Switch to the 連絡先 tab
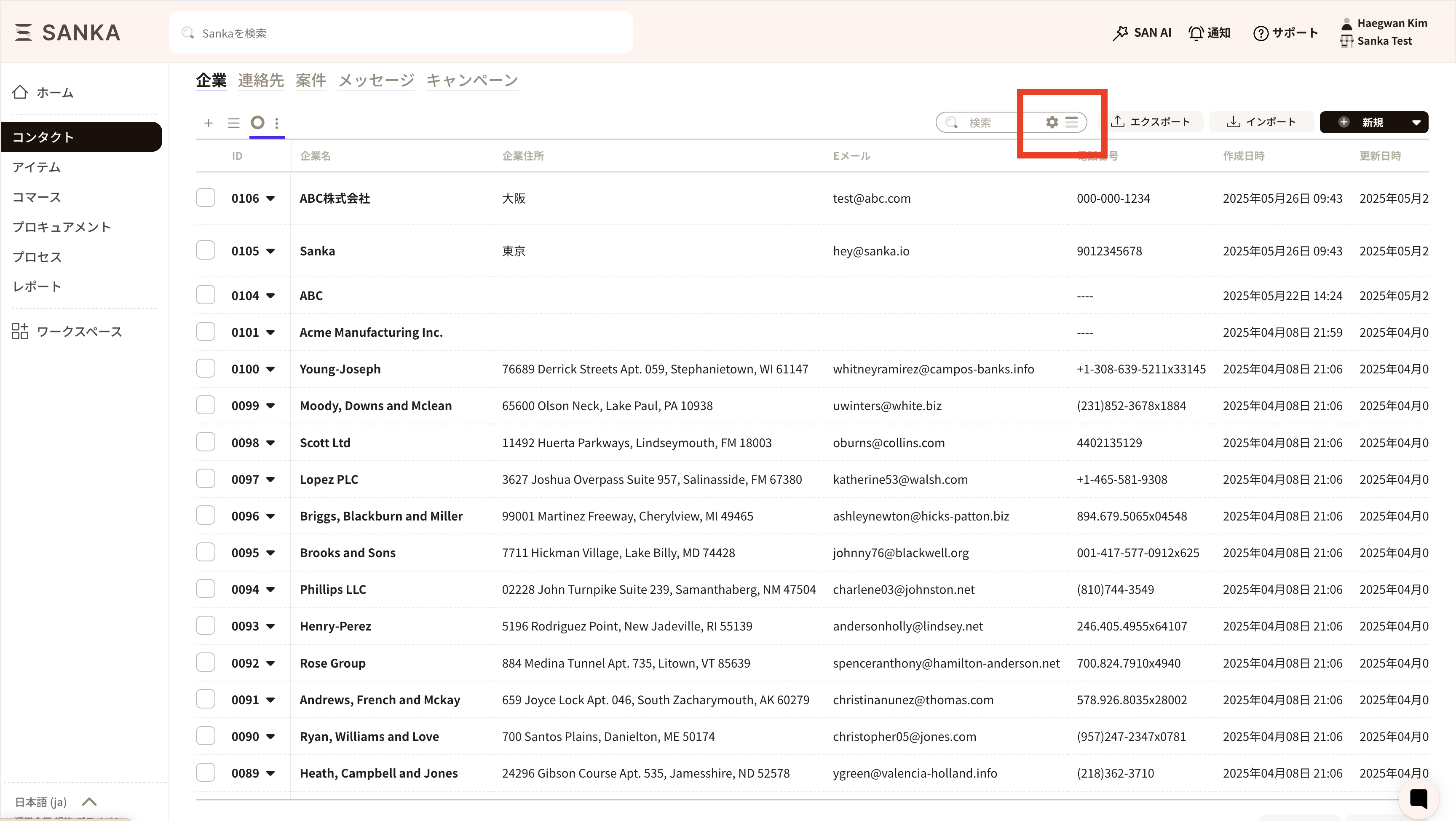1456x821 pixels. pyautogui.click(x=260, y=80)
